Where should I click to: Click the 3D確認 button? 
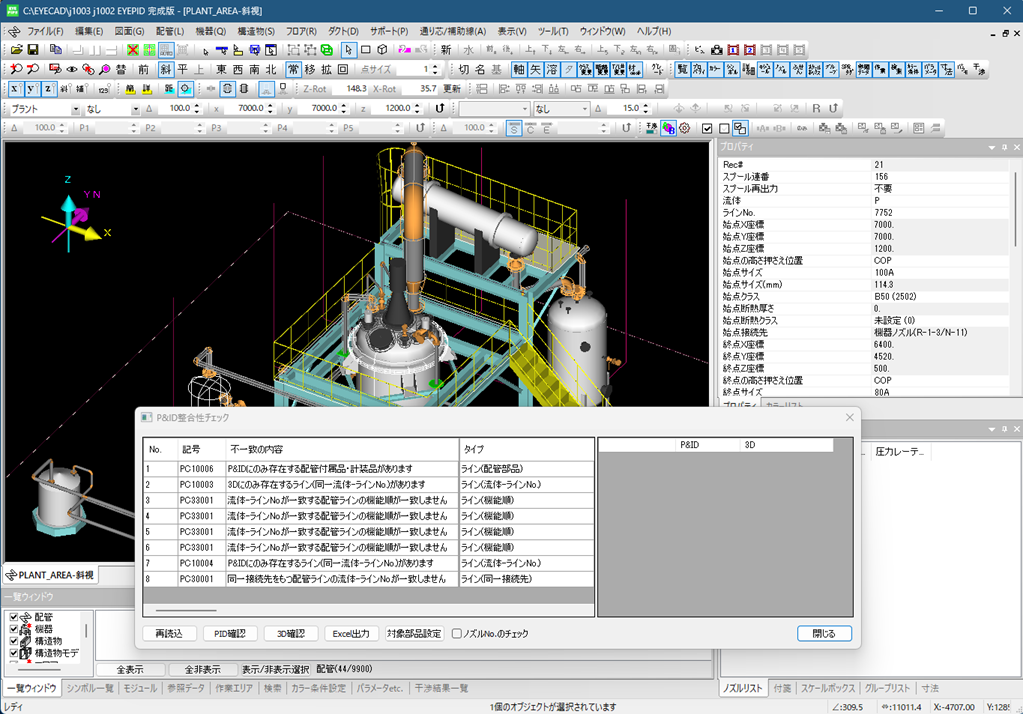[291, 634]
